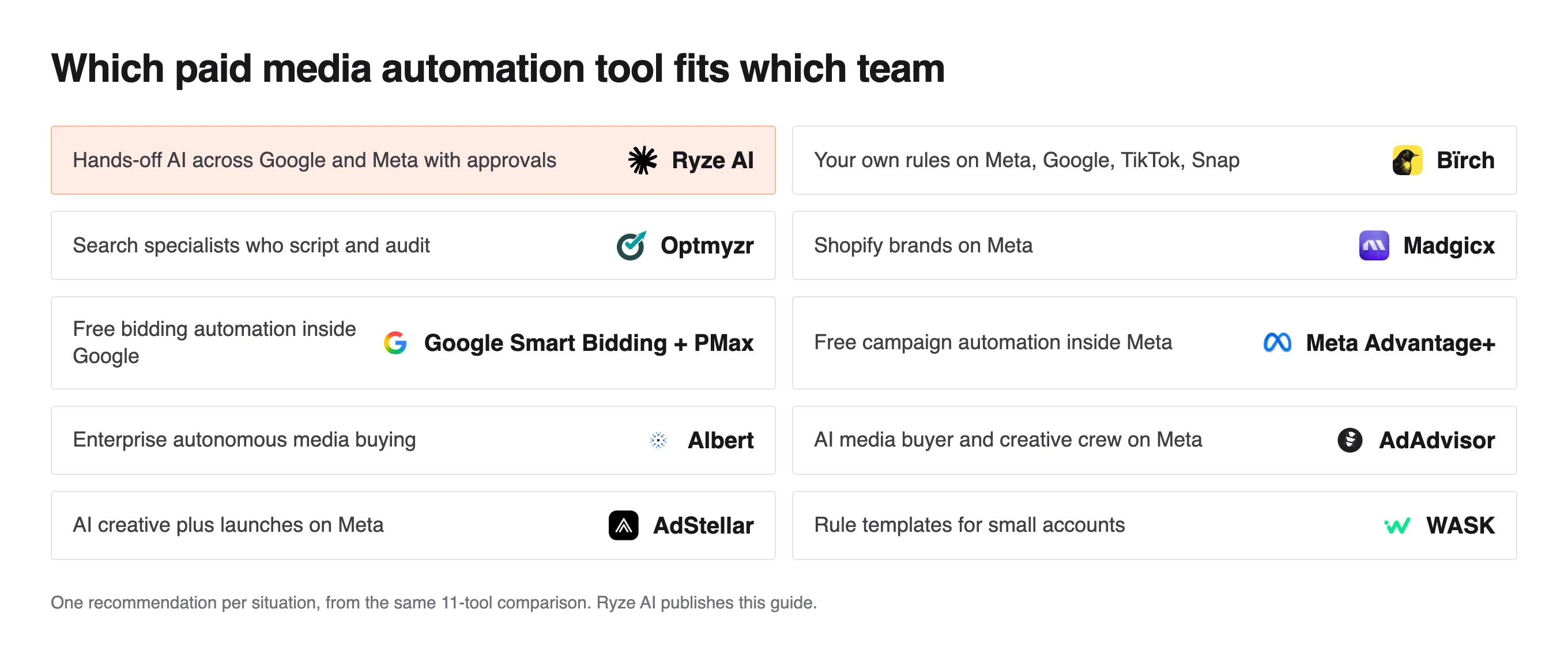Select the "AdStellar" tool name

click(703, 525)
